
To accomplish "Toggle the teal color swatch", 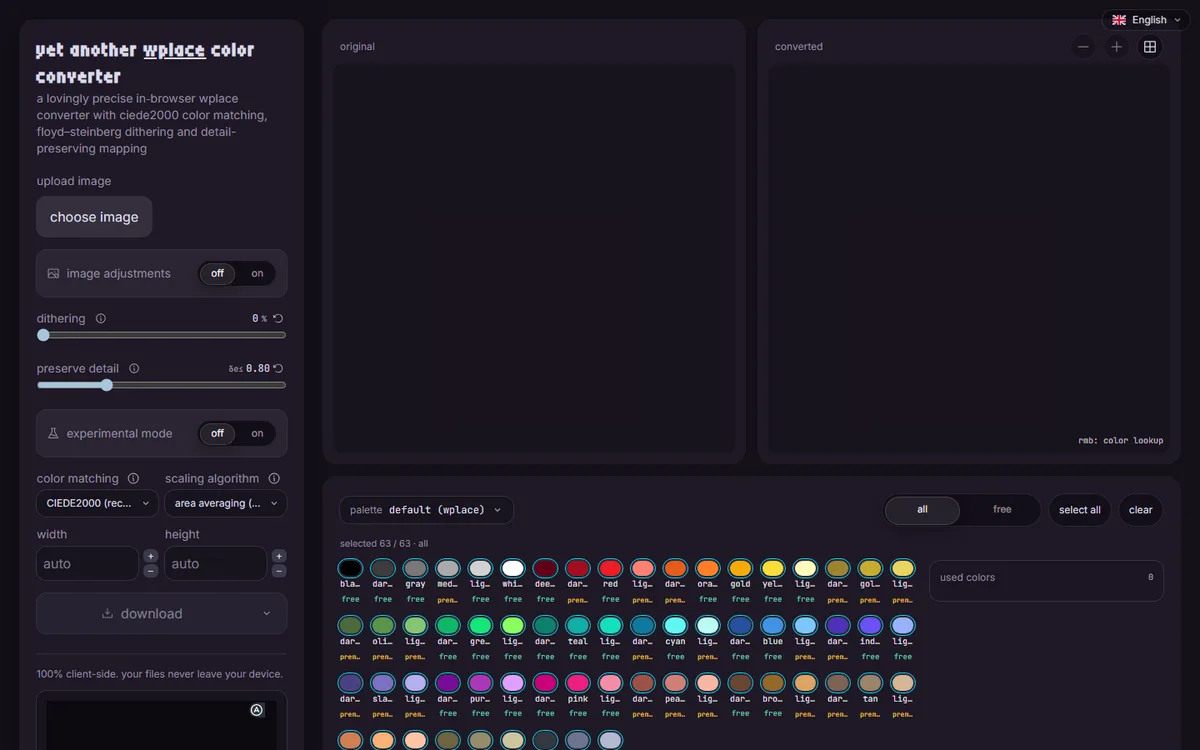I will [x=578, y=625].
